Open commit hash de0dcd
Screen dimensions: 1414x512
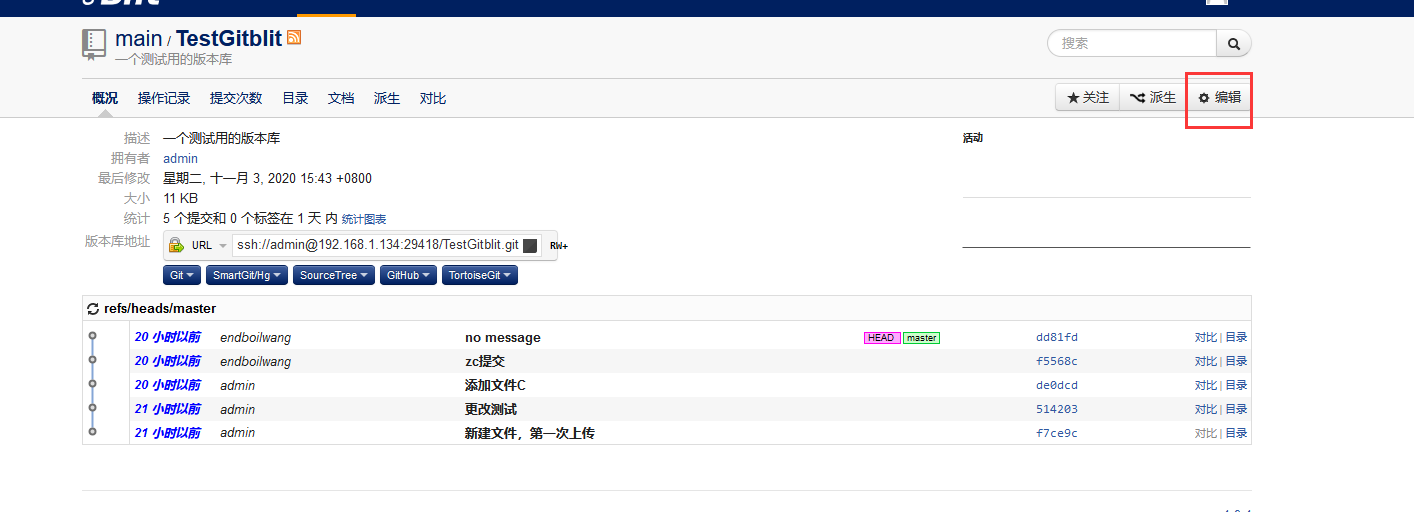[x=1057, y=385]
